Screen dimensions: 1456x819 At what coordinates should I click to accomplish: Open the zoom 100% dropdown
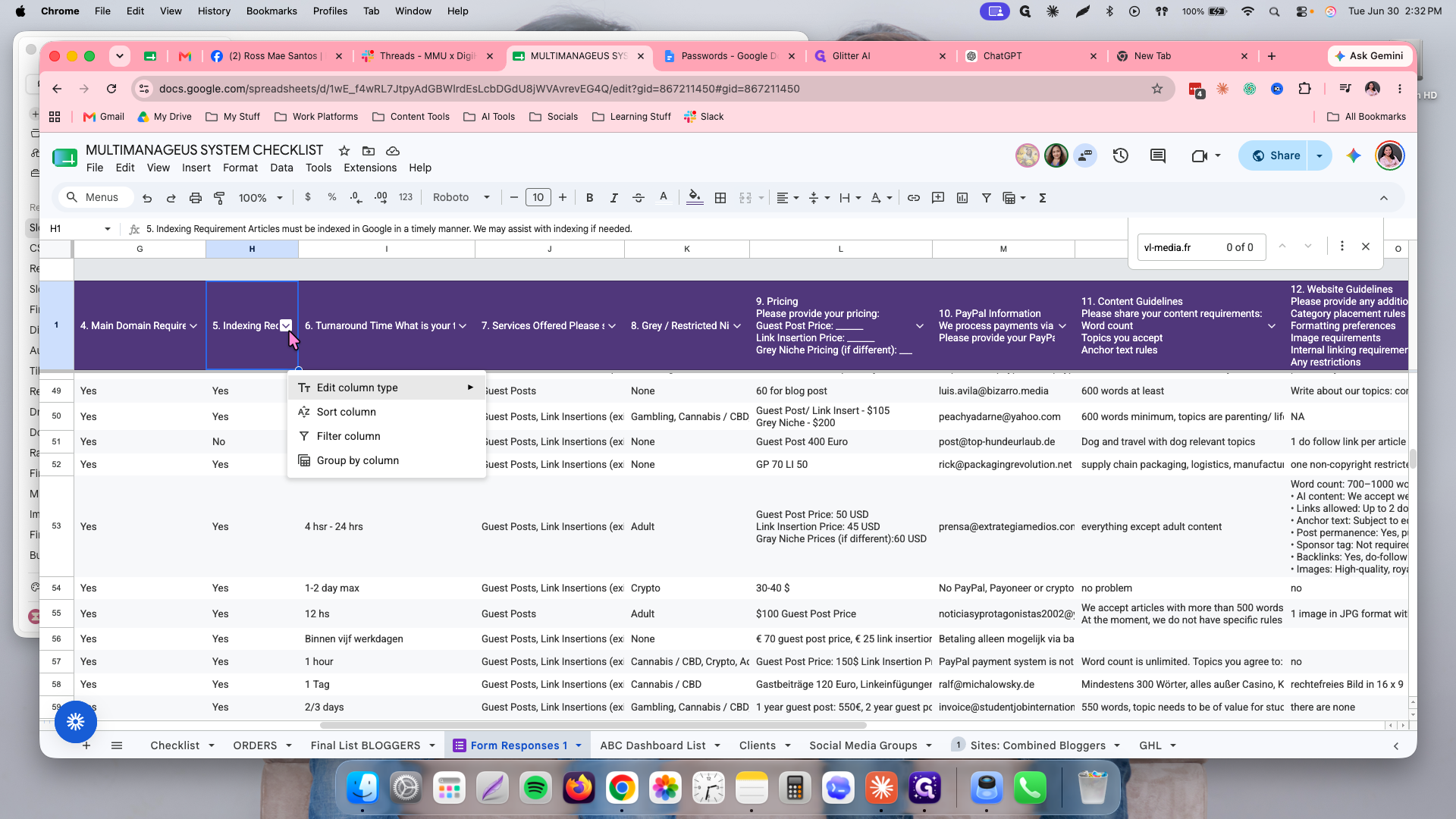[x=260, y=198]
